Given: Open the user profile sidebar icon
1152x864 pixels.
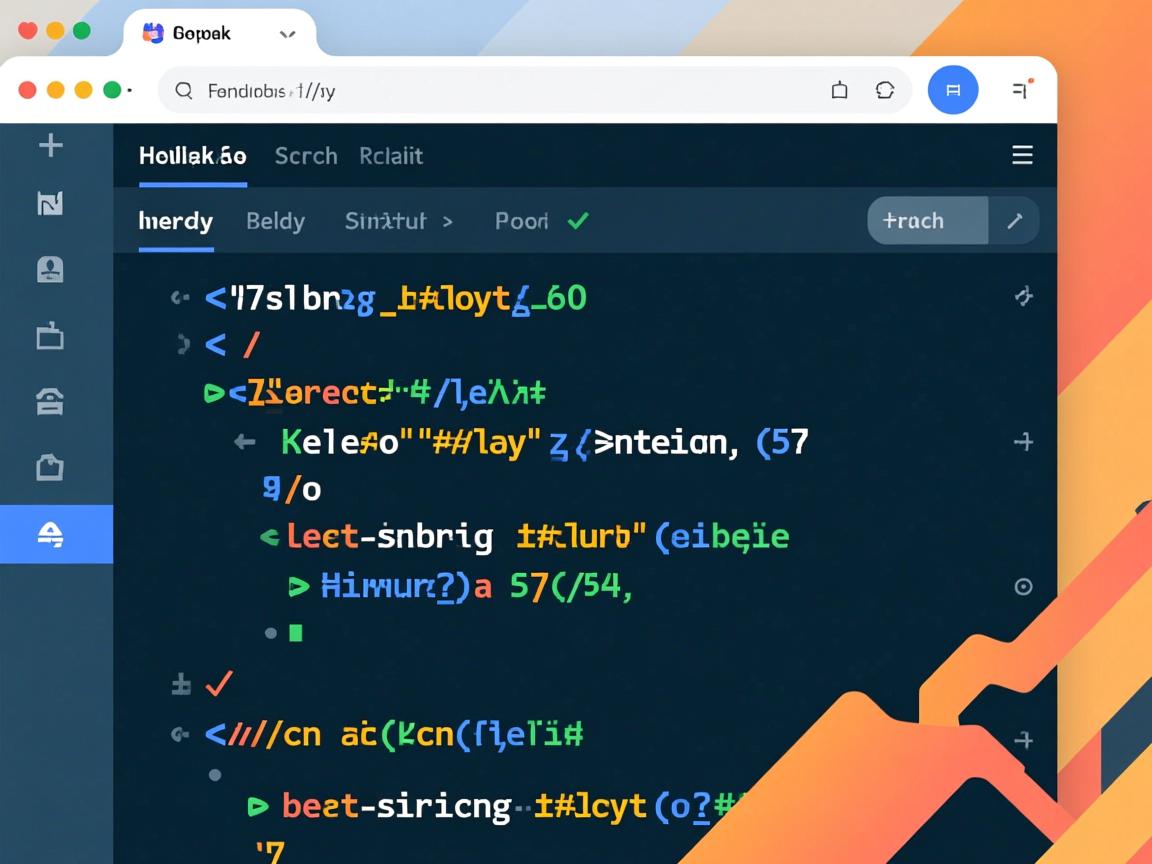Looking at the screenshot, I should (x=50, y=269).
